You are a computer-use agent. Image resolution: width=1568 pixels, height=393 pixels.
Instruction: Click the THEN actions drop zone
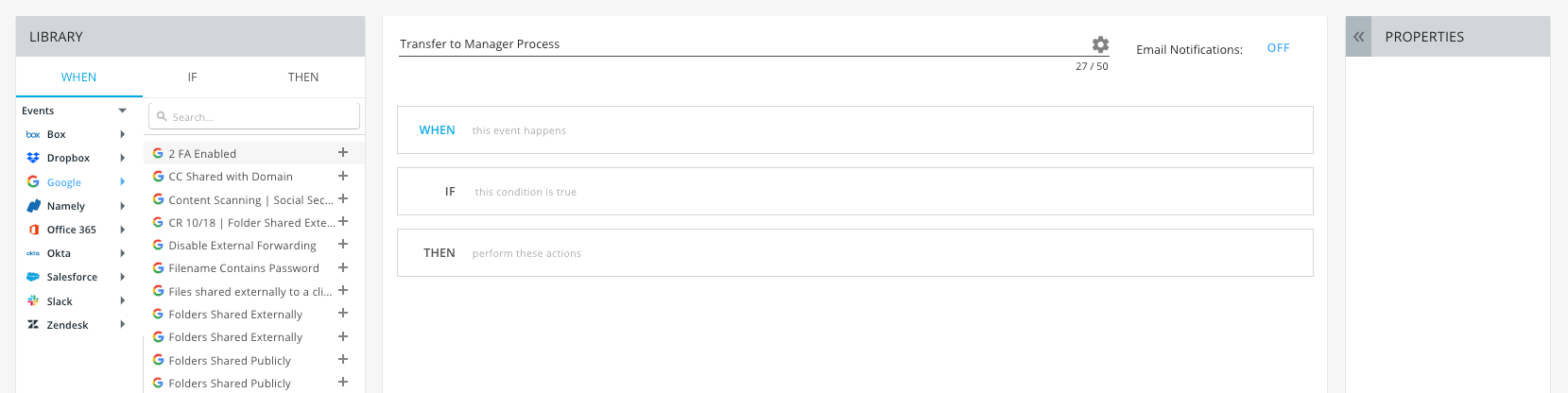coord(855,253)
